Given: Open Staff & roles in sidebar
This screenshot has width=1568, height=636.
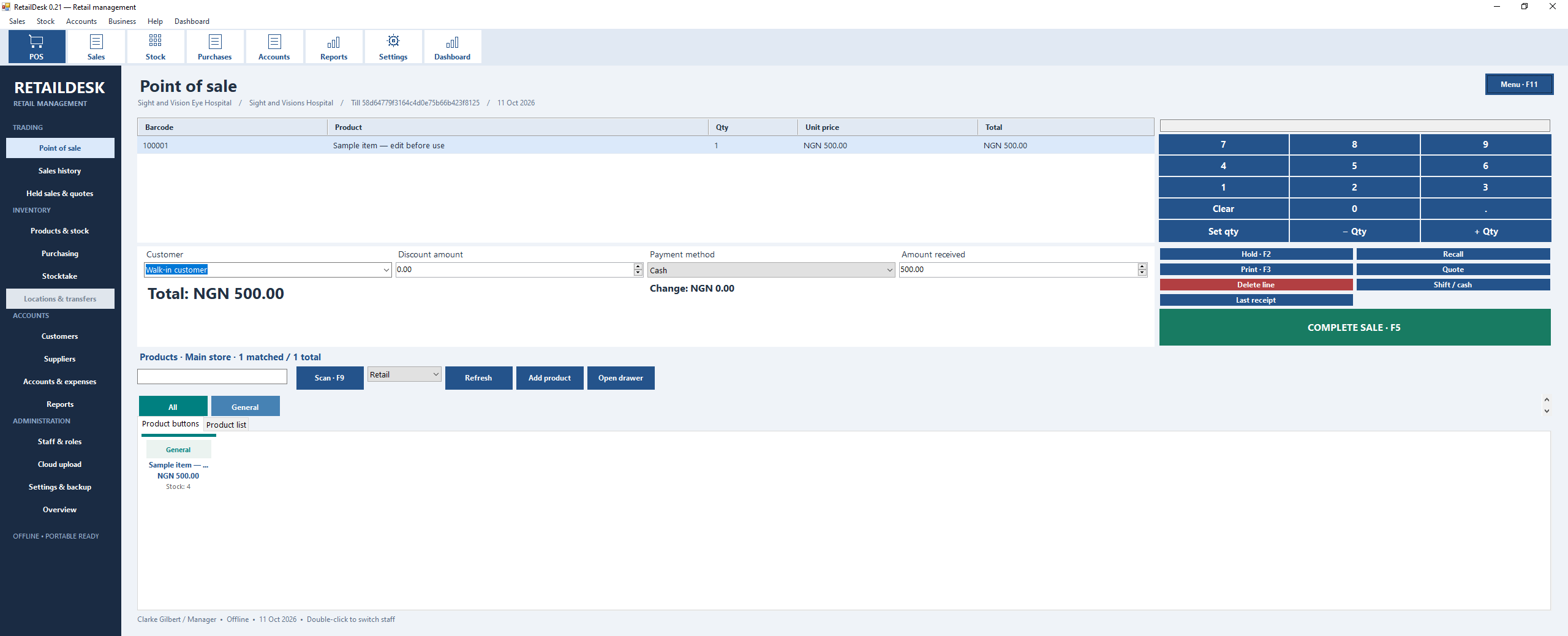Looking at the screenshot, I should click(60, 442).
